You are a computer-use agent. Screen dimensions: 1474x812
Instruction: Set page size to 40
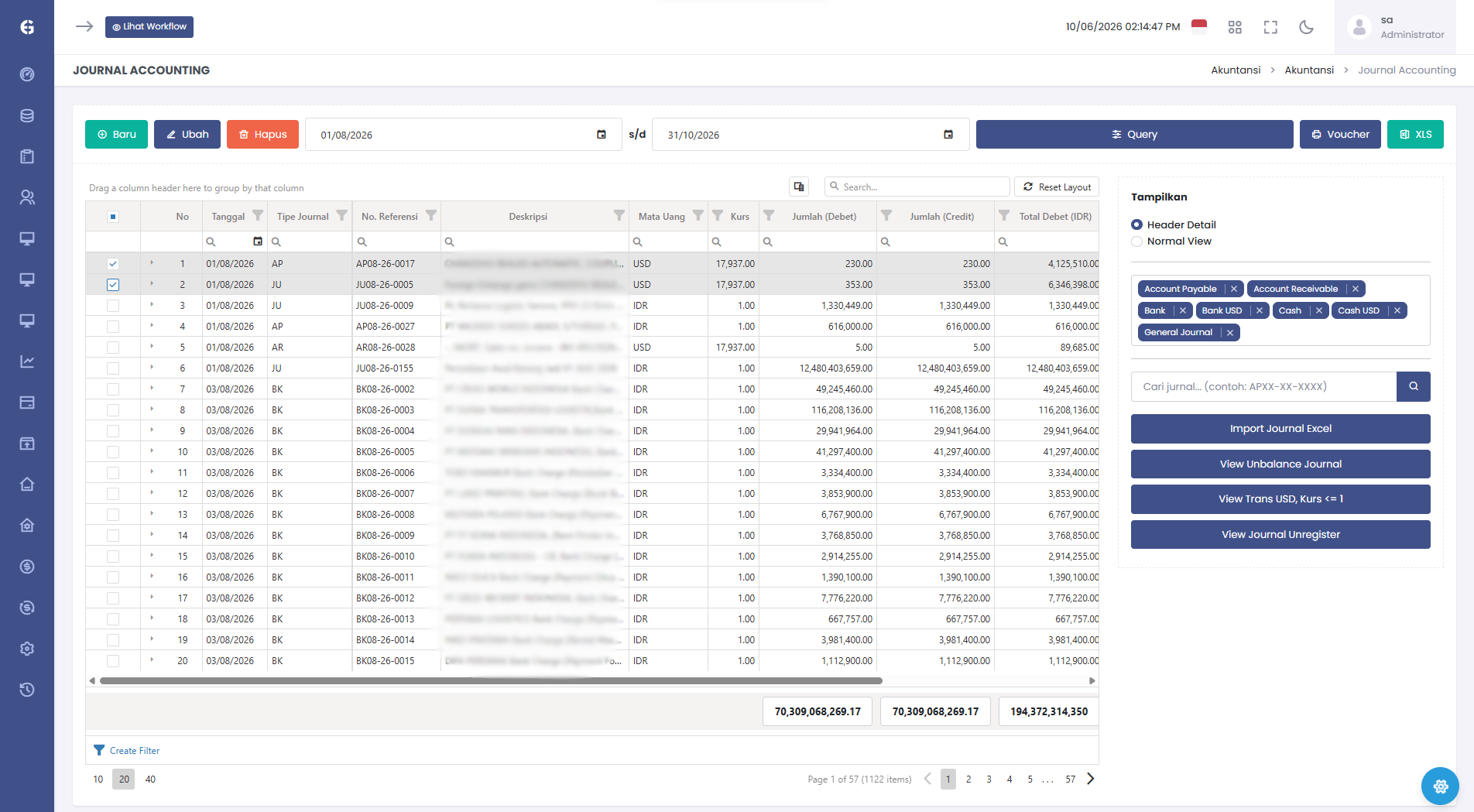pyautogui.click(x=150, y=779)
